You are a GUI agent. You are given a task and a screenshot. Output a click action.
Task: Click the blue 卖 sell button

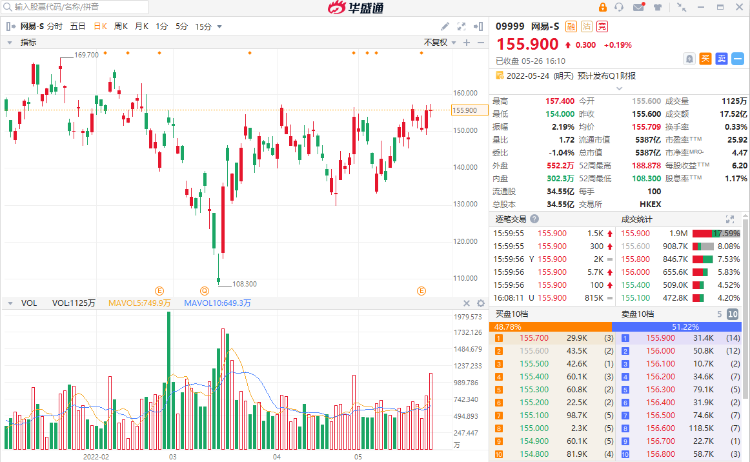721,59
